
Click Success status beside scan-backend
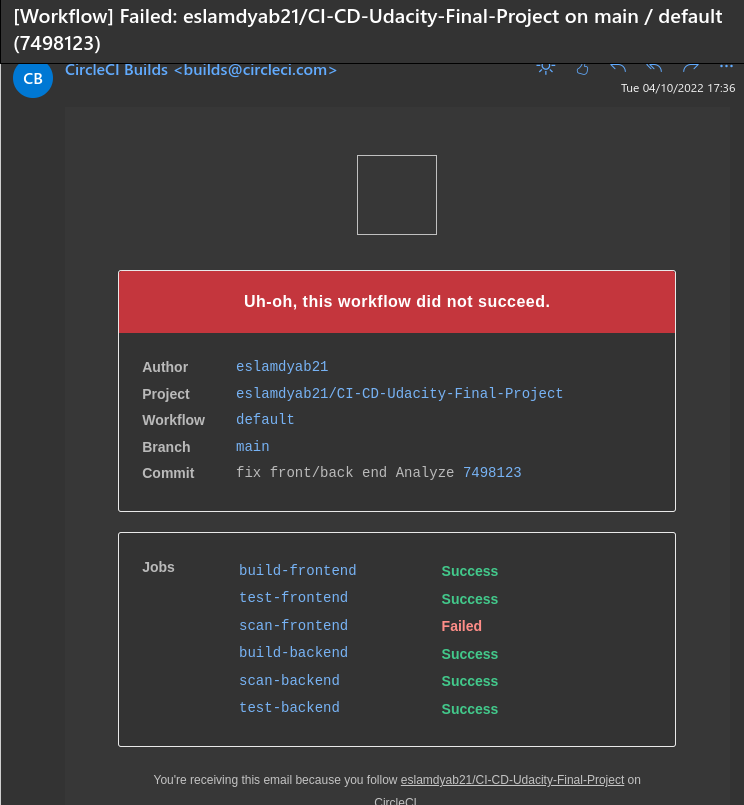click(470, 681)
